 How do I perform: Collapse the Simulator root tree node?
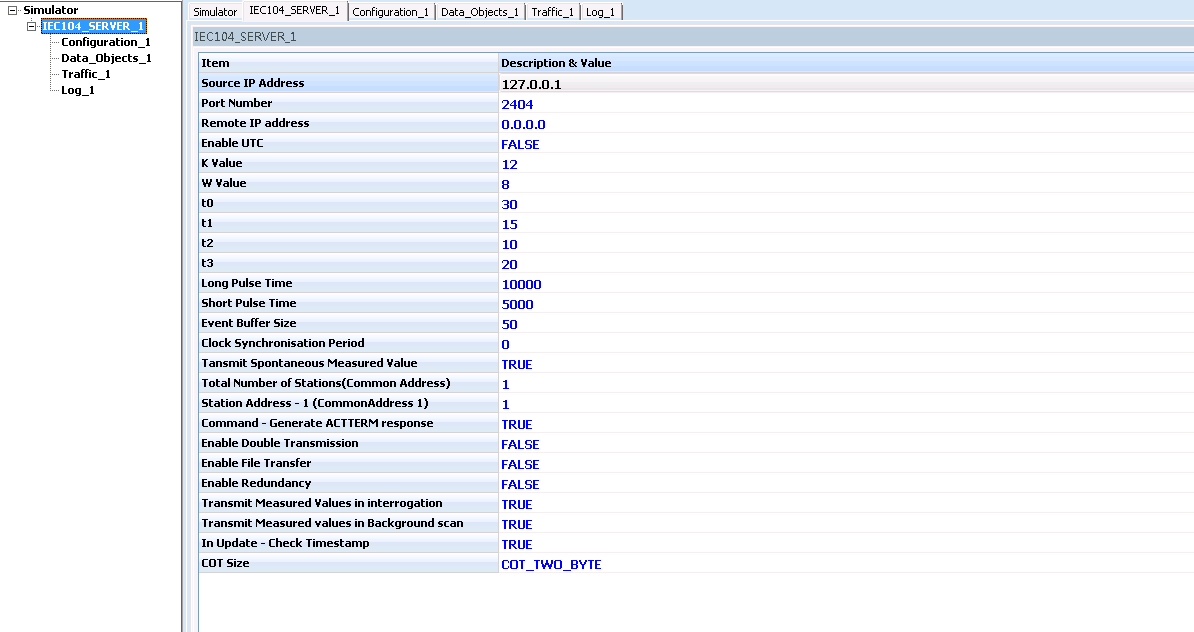[12, 11]
